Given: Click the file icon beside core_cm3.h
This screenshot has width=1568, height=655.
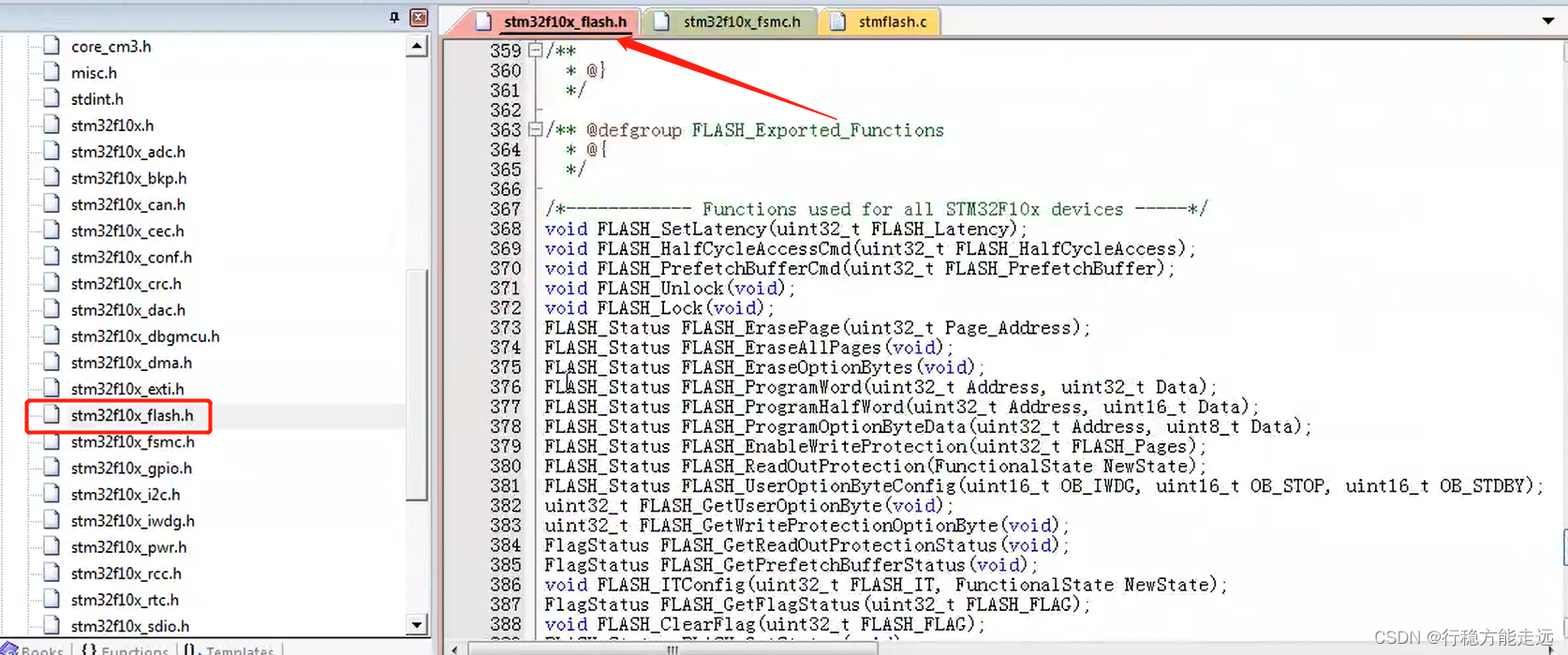Looking at the screenshot, I should point(52,45).
